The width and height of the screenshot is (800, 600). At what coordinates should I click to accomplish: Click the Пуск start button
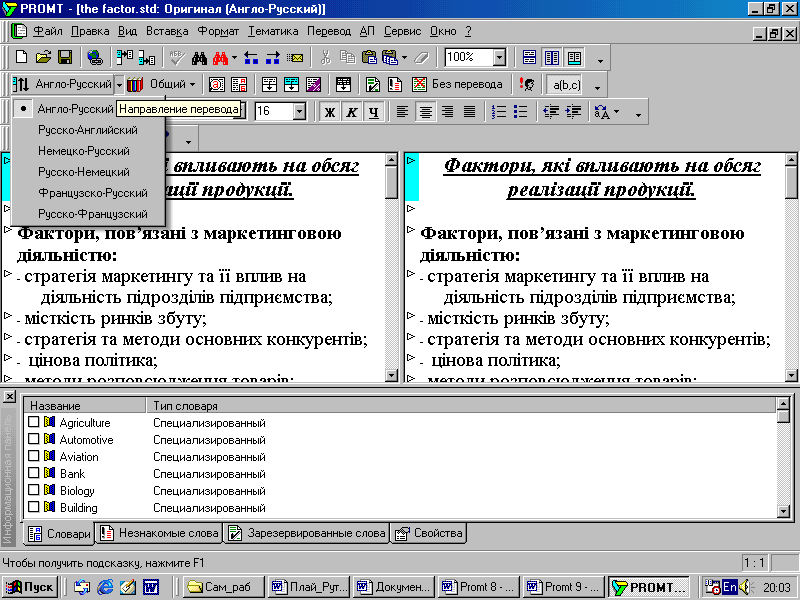tap(30, 587)
